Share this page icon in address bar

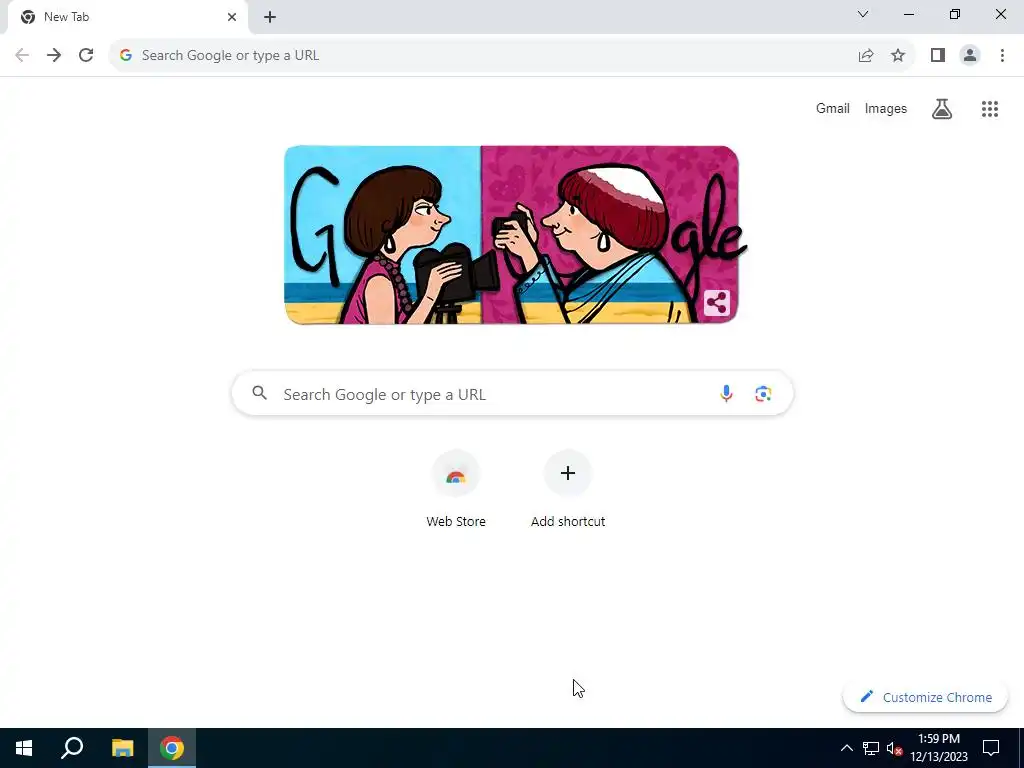click(866, 56)
